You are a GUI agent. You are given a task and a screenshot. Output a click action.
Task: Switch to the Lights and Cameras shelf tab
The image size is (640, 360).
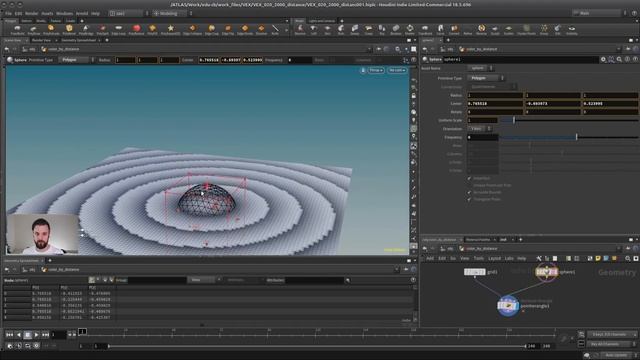(x=322, y=21)
